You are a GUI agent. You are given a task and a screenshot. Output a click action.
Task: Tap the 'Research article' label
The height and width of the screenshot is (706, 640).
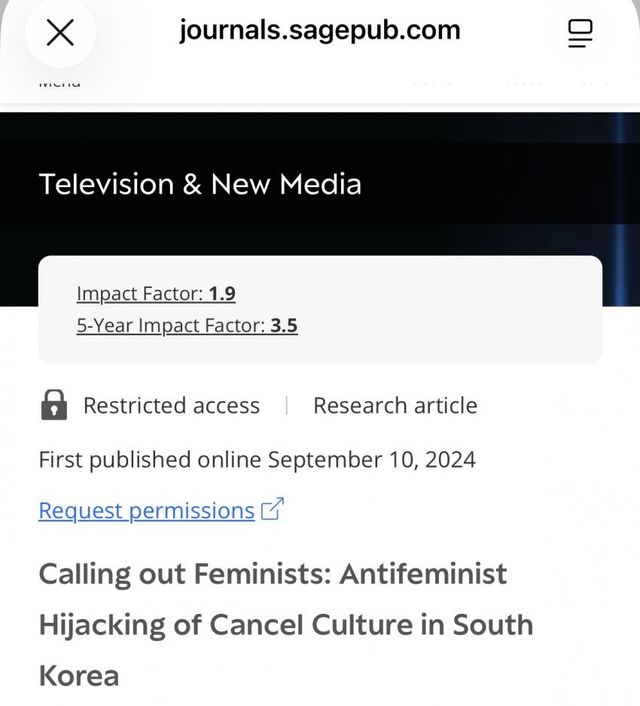pyautogui.click(x=395, y=405)
